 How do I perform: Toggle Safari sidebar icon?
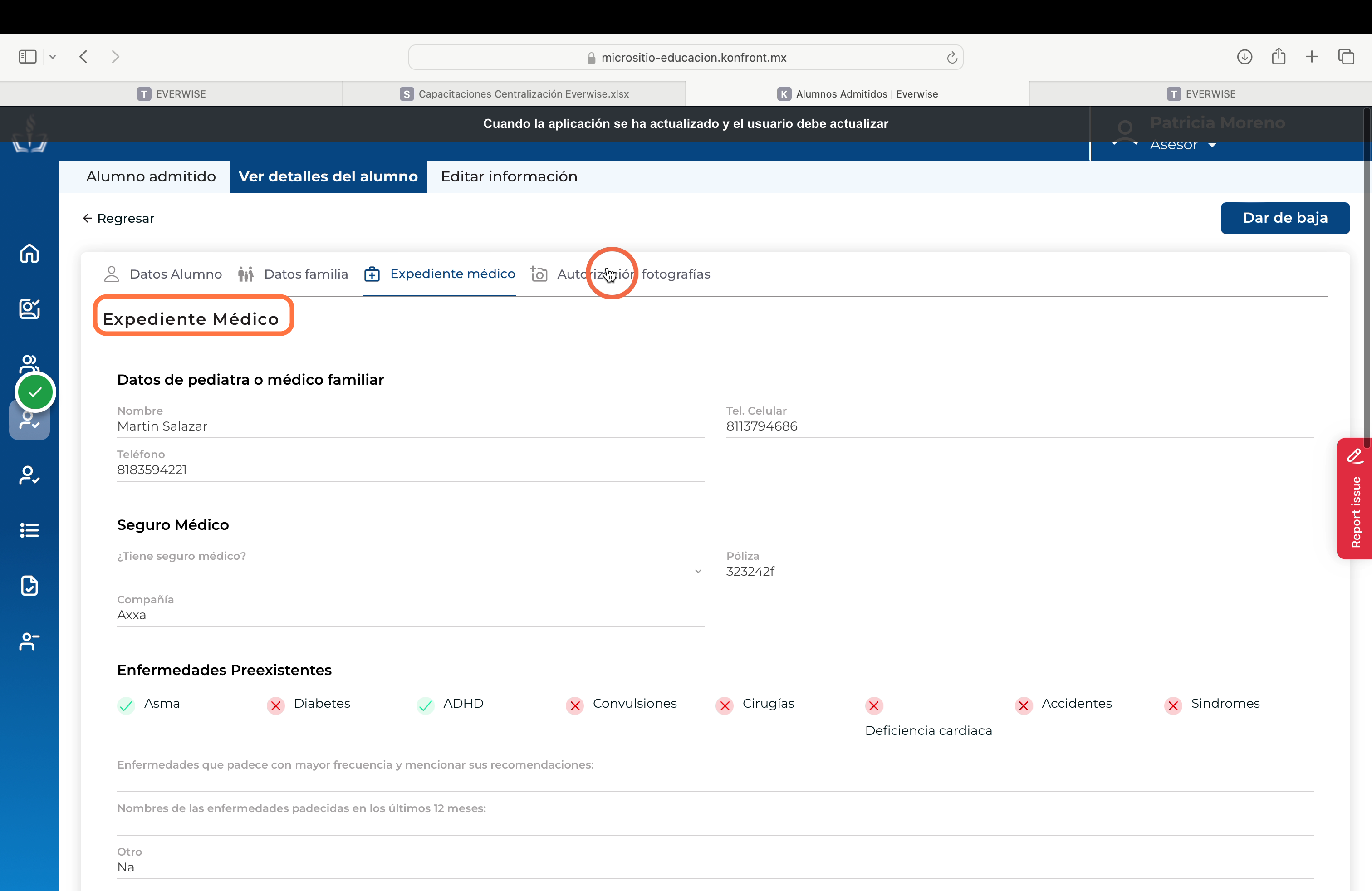click(x=28, y=56)
